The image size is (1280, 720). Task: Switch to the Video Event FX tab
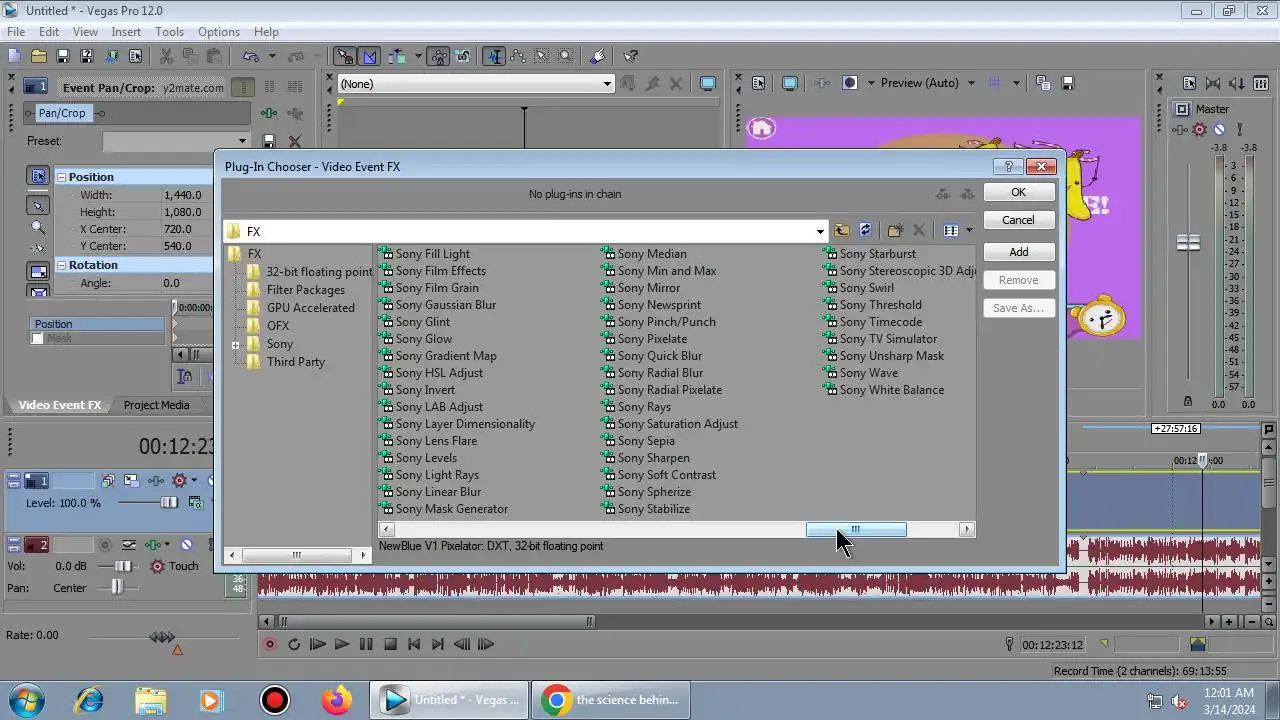tap(59, 405)
